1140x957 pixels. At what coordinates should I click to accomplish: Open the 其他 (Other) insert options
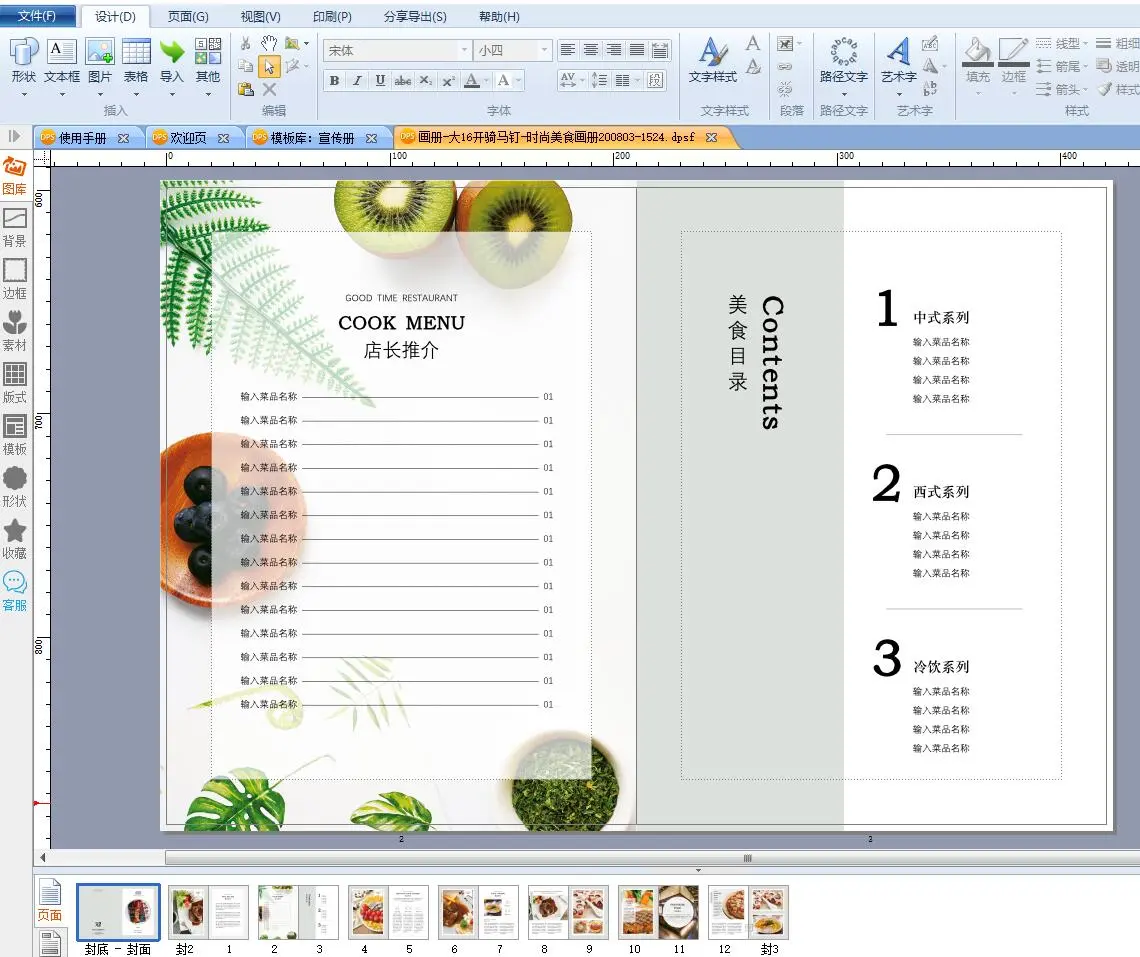(208, 65)
